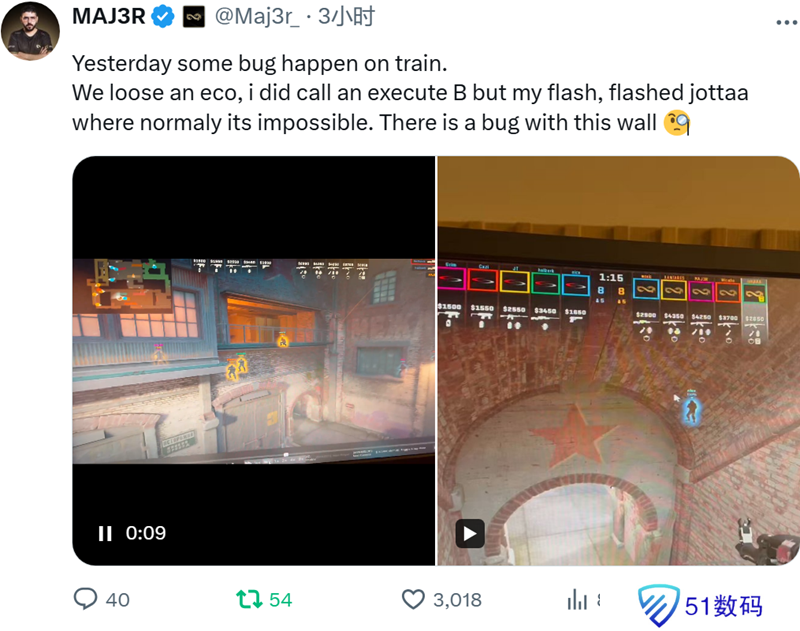
Task: Click the monocle face emoji in tweet
Action: tap(677, 123)
